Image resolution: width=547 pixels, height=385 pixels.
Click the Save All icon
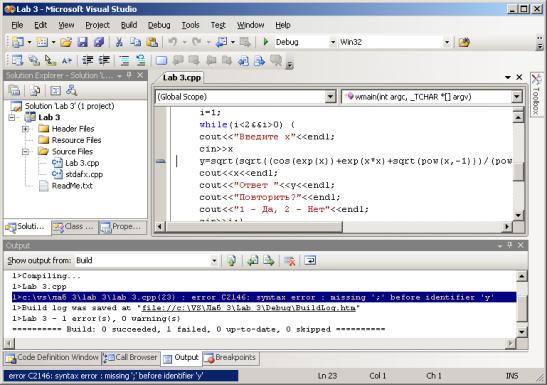pos(99,42)
